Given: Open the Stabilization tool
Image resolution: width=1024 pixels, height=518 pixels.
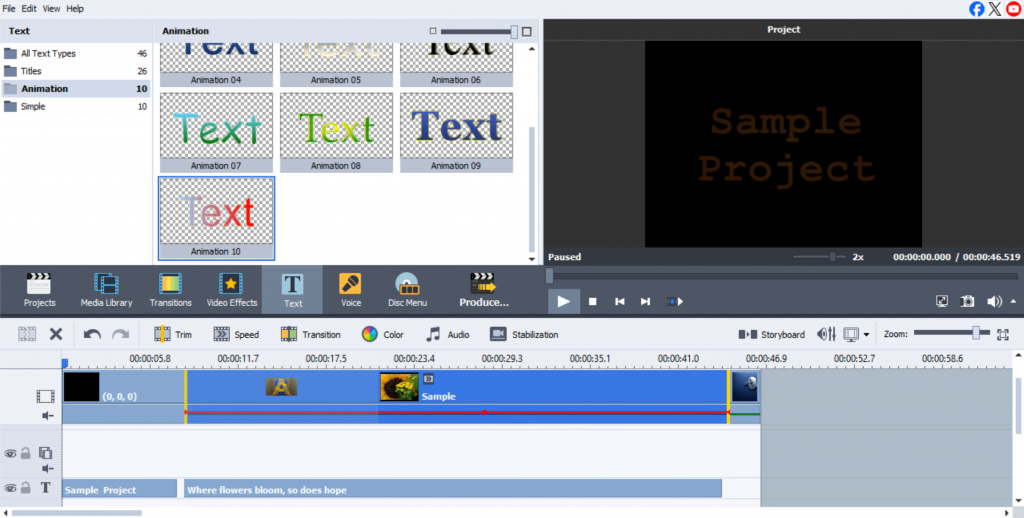Looking at the screenshot, I should click(x=524, y=334).
